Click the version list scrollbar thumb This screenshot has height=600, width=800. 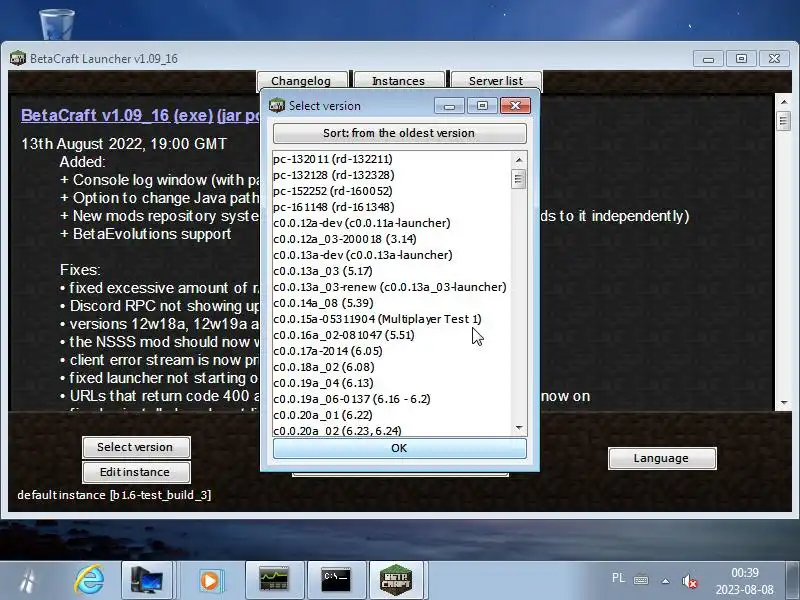click(518, 179)
